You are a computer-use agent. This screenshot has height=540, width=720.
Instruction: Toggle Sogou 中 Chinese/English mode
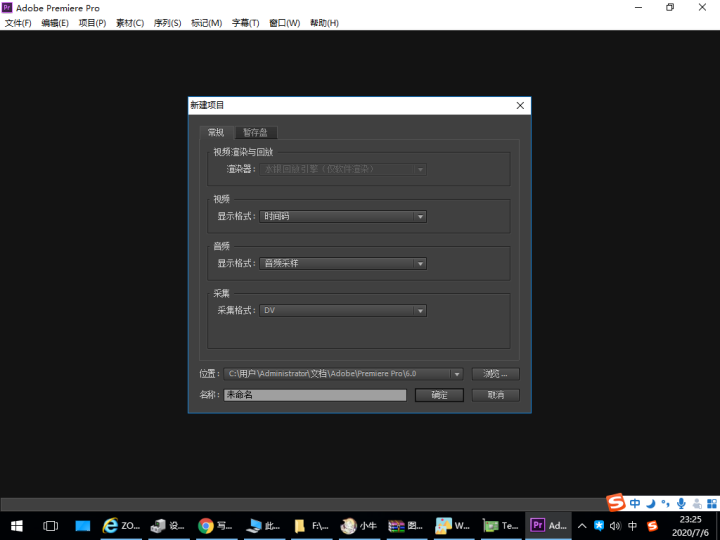click(635, 503)
